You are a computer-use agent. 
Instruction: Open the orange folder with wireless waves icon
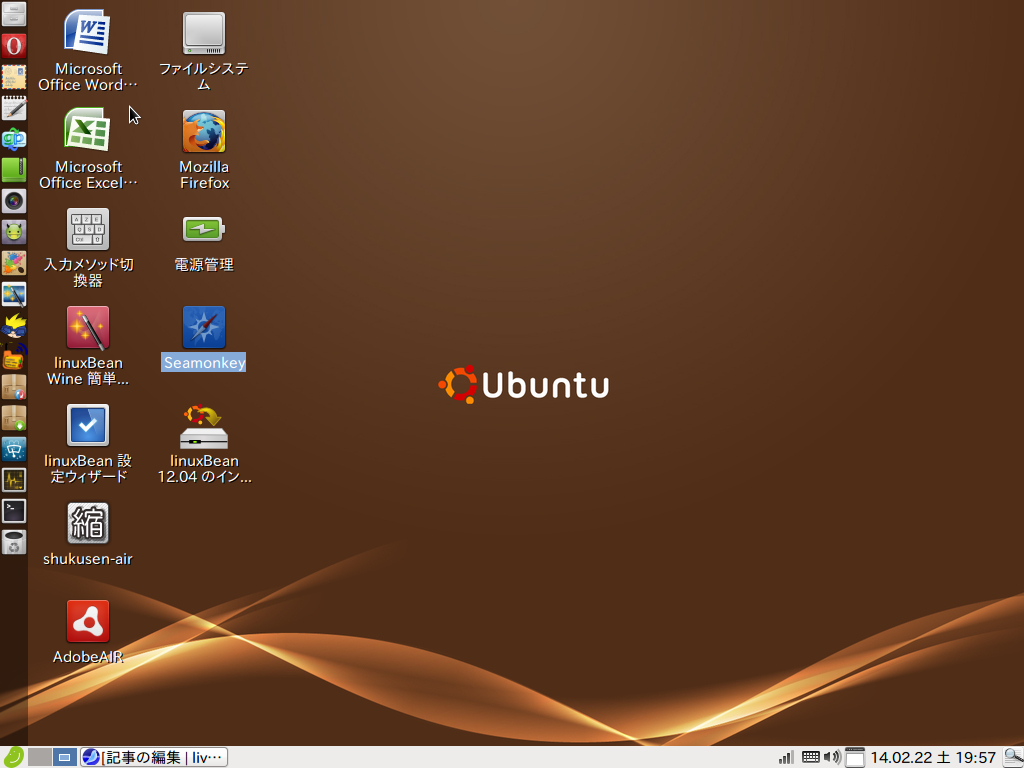coord(14,357)
